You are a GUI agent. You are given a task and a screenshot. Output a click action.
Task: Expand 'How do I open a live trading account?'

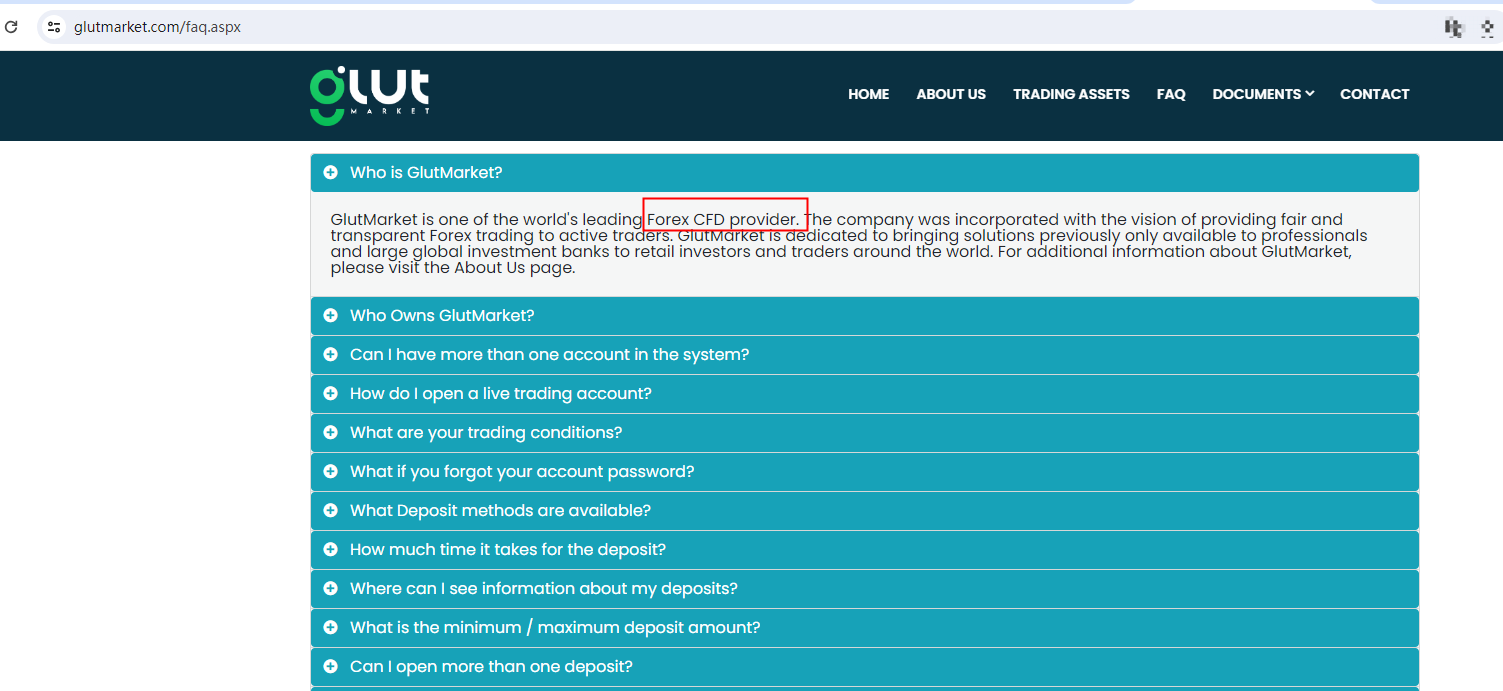pos(865,394)
